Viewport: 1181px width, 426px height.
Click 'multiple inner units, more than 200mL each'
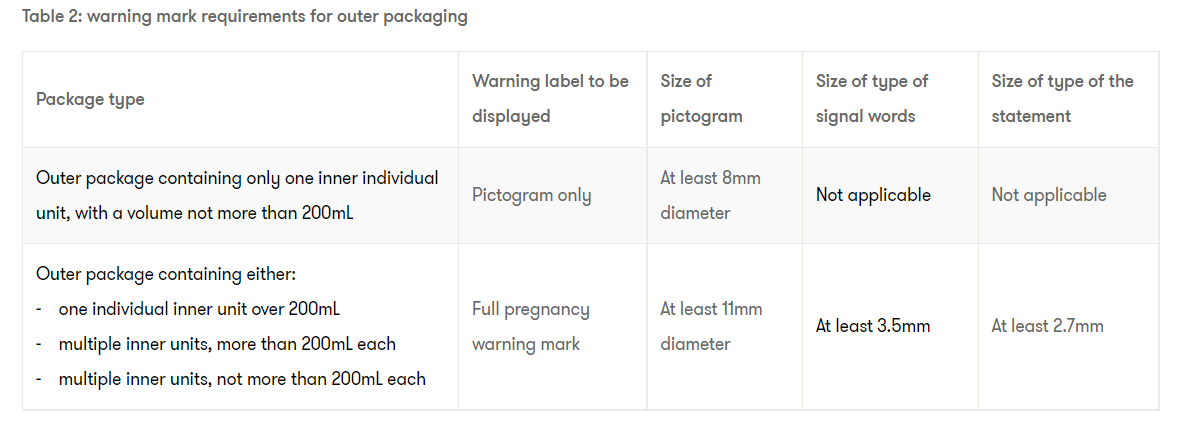pyautogui.click(x=227, y=344)
